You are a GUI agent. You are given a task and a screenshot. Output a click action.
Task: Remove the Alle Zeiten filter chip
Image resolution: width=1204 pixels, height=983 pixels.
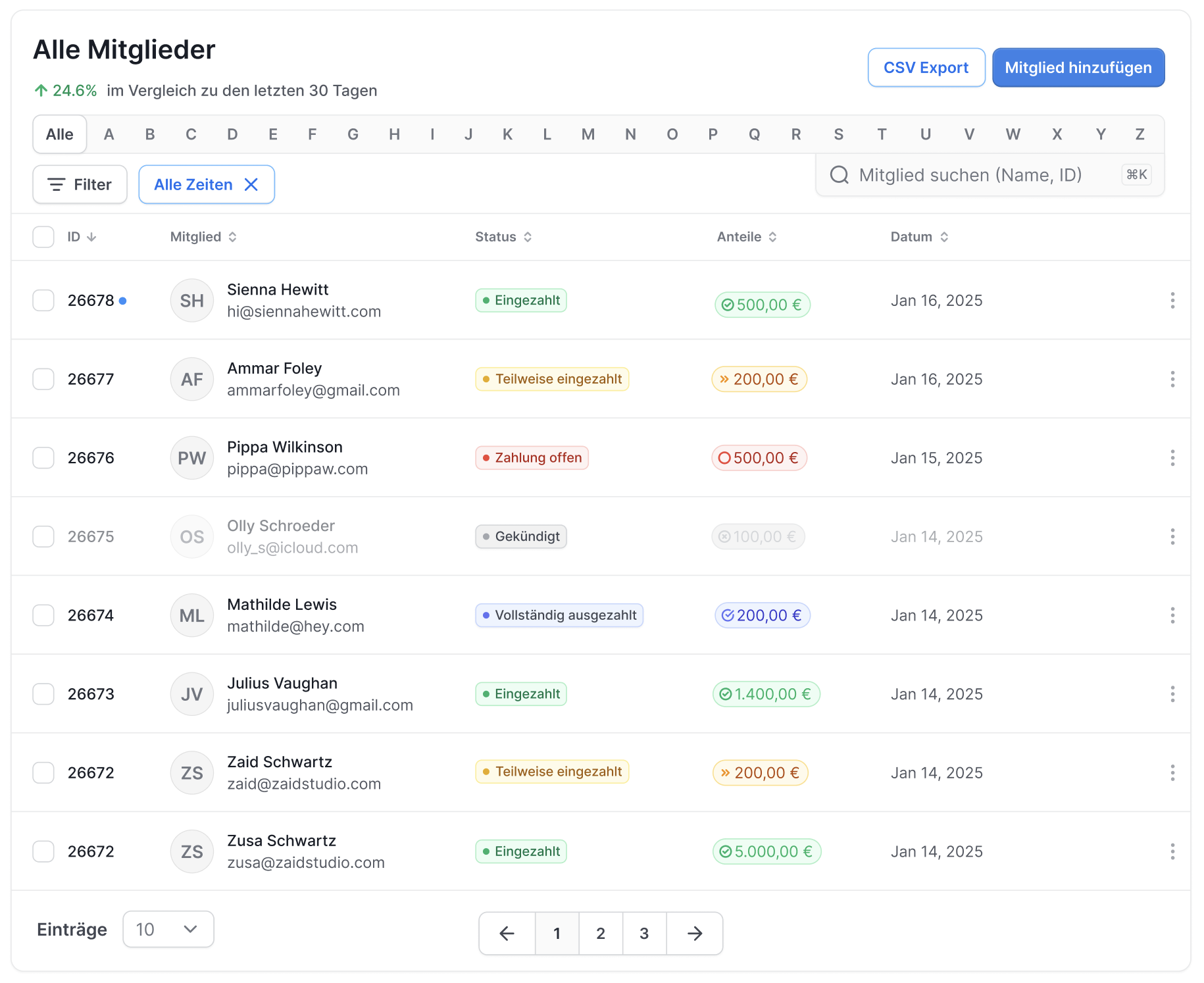click(x=251, y=185)
